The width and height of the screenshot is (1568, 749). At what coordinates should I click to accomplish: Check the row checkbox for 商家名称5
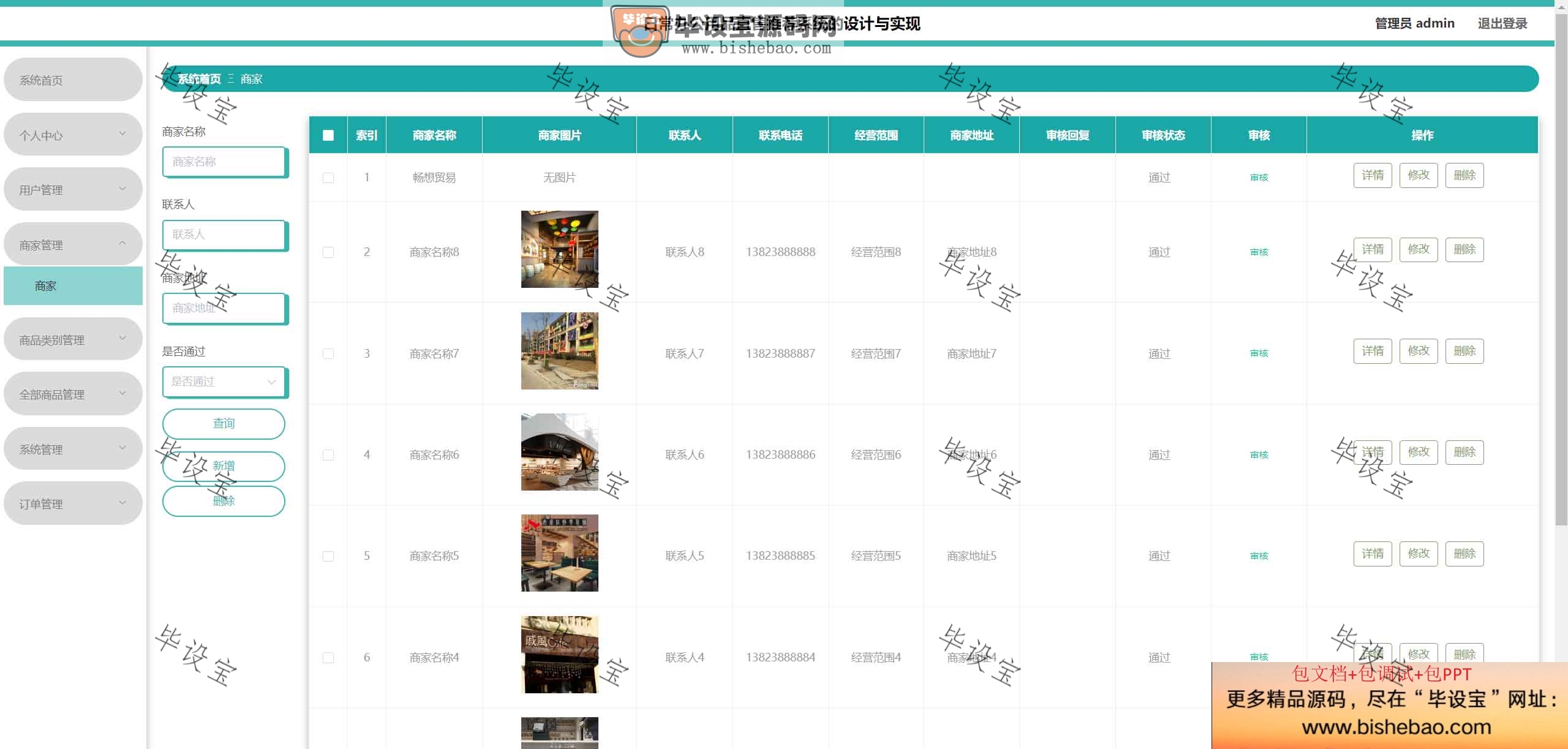click(328, 556)
